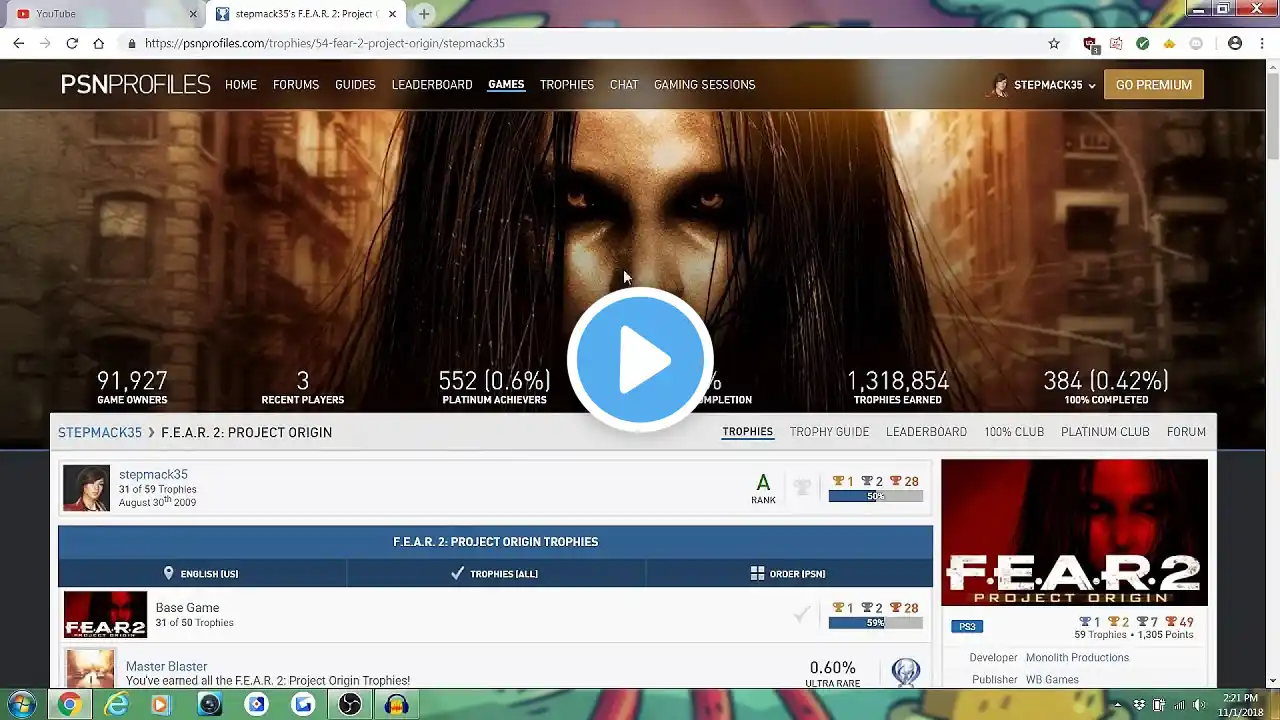Open the GAMES nav link
The width and height of the screenshot is (1280, 720).
(x=506, y=85)
